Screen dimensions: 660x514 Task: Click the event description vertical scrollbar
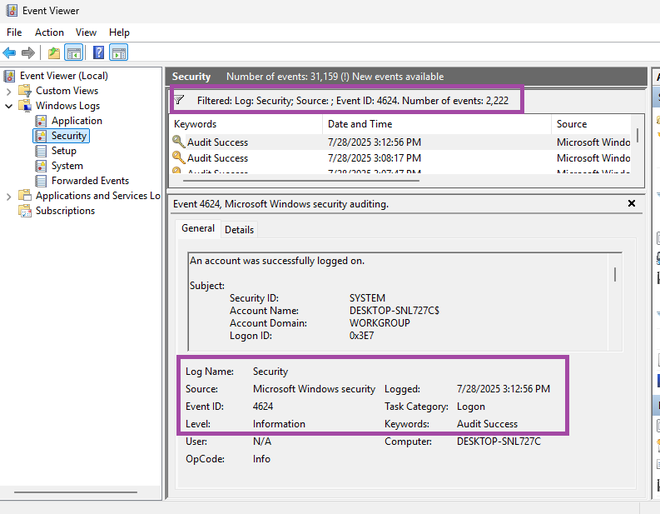coord(615,274)
